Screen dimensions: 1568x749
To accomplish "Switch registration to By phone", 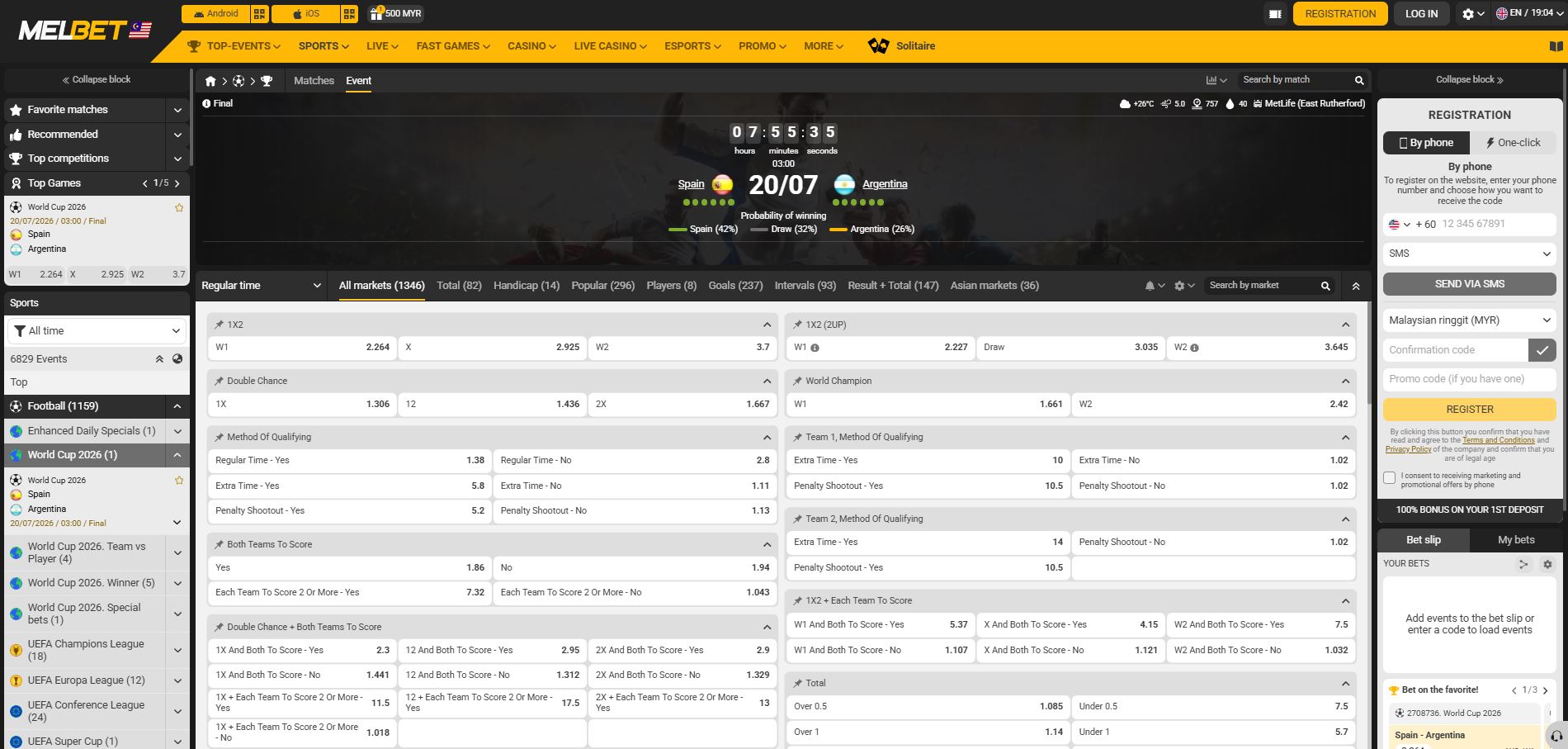I will [1426, 143].
